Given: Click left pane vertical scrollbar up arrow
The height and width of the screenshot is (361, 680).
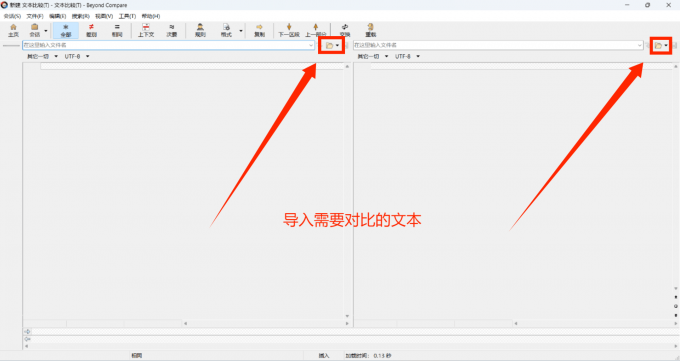Looking at the screenshot, I should (x=347, y=66).
